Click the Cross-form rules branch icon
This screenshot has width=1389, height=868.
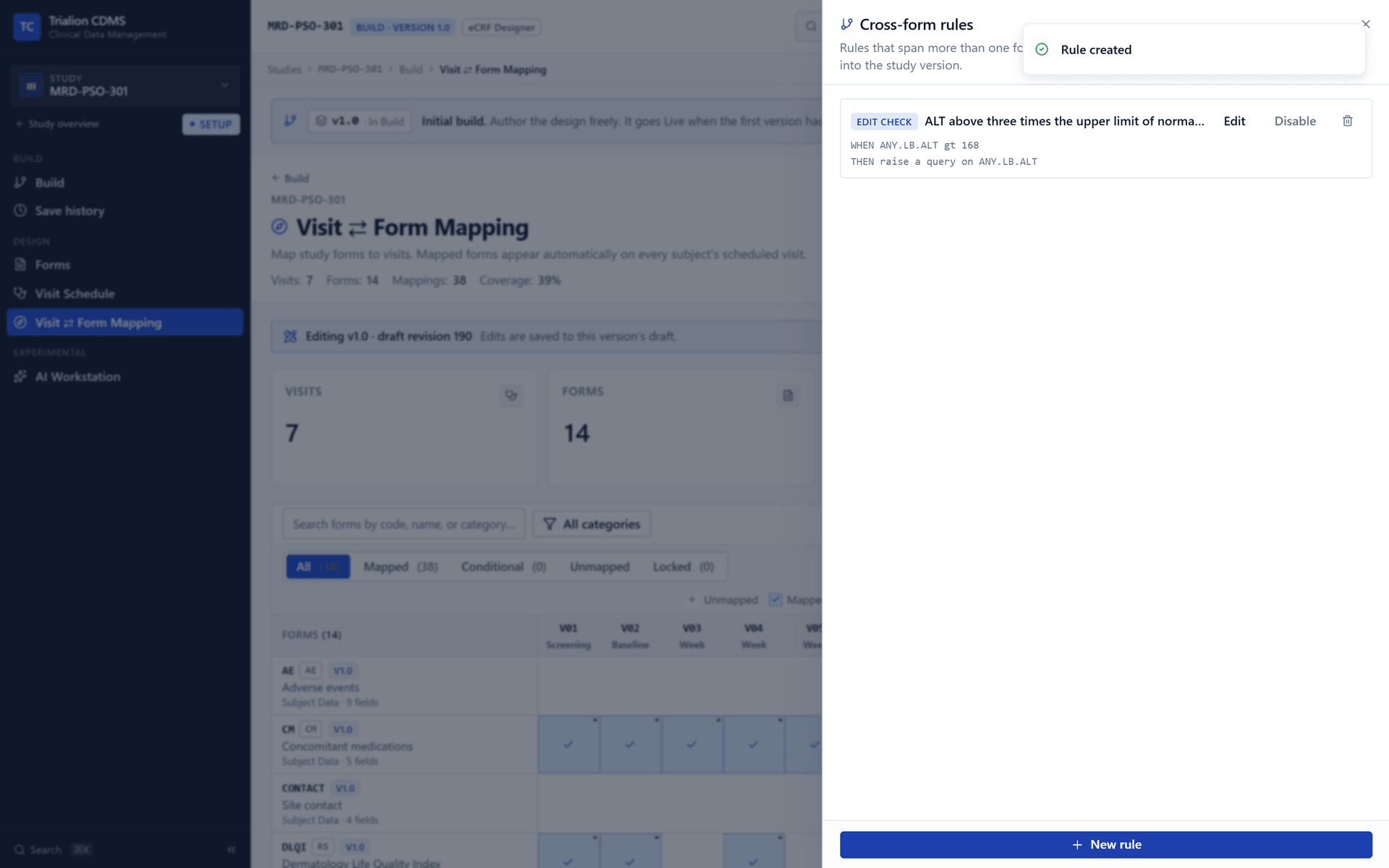pyautogui.click(x=846, y=25)
